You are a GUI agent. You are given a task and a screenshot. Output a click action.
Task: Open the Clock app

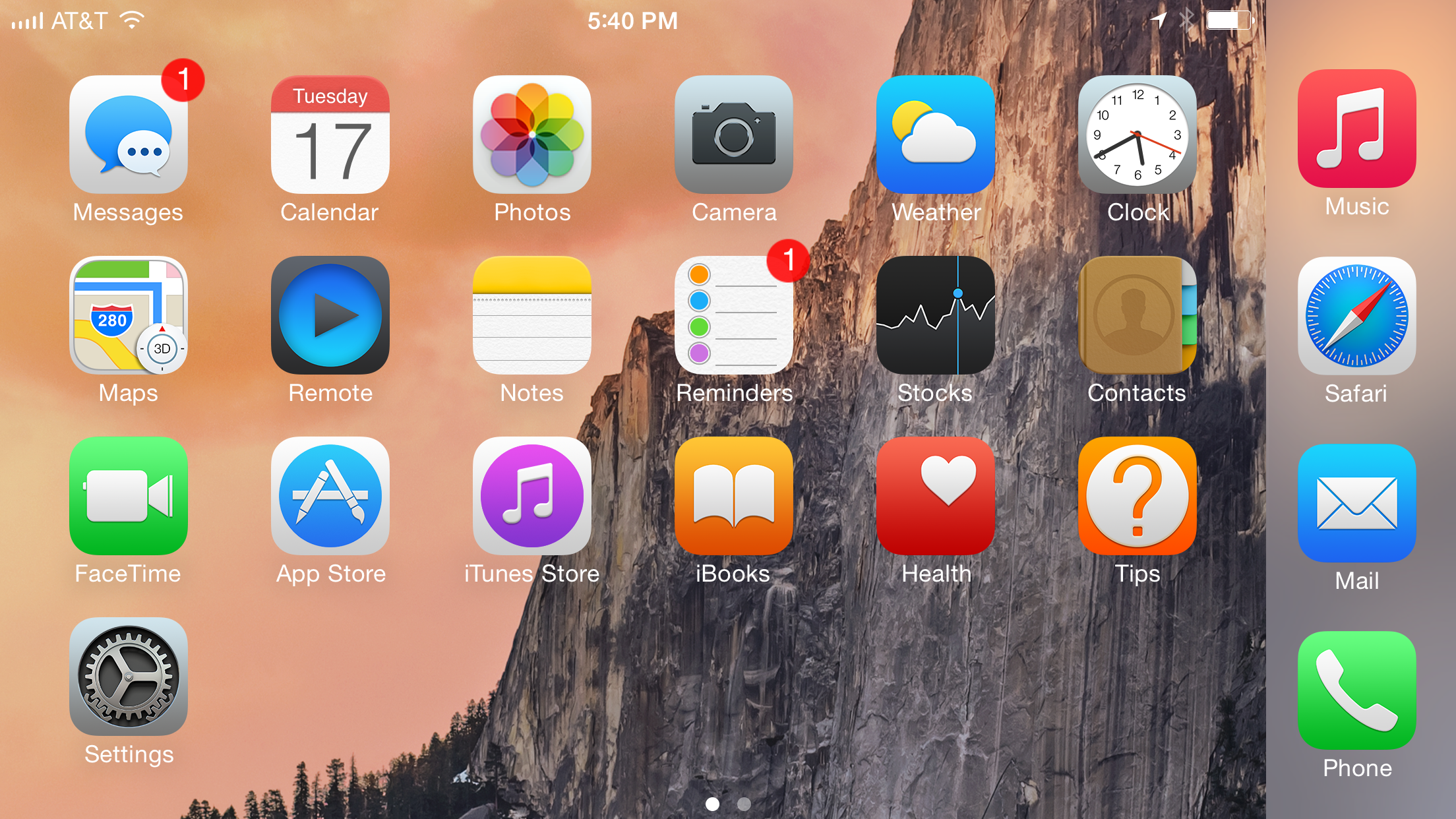click(x=1137, y=135)
